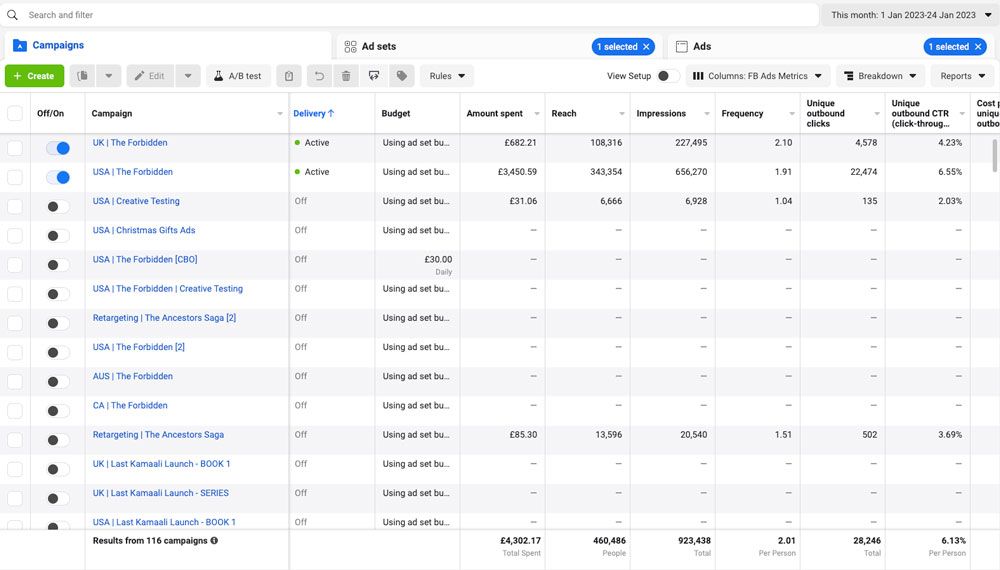1000x570 pixels.
Task: Open the Rules dropdown menu
Action: [x=447, y=76]
